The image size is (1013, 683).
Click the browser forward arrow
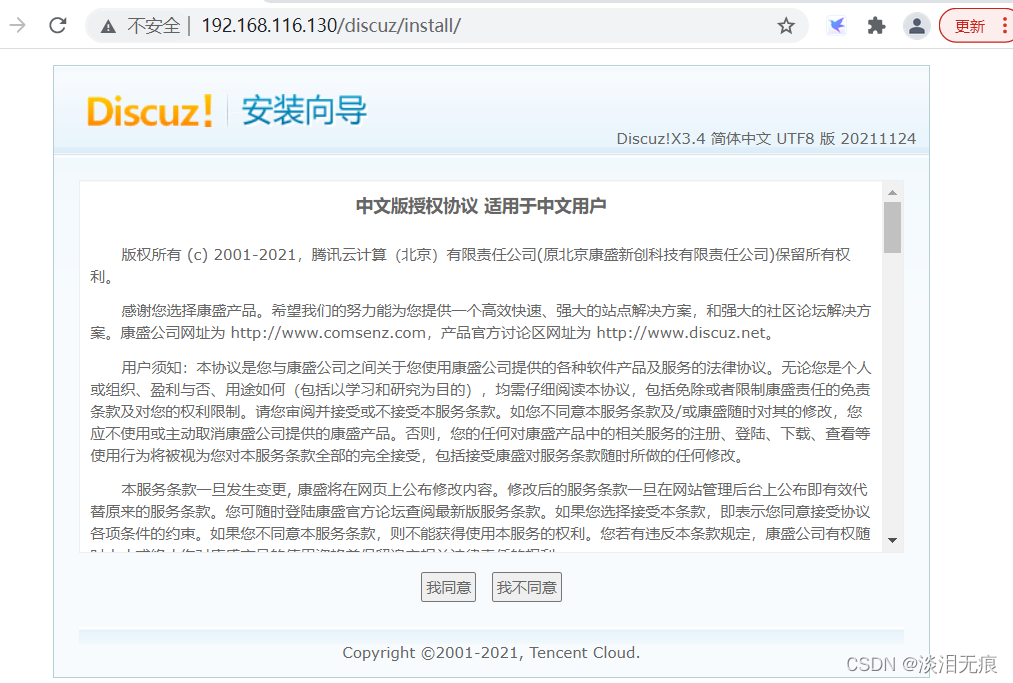[17, 25]
